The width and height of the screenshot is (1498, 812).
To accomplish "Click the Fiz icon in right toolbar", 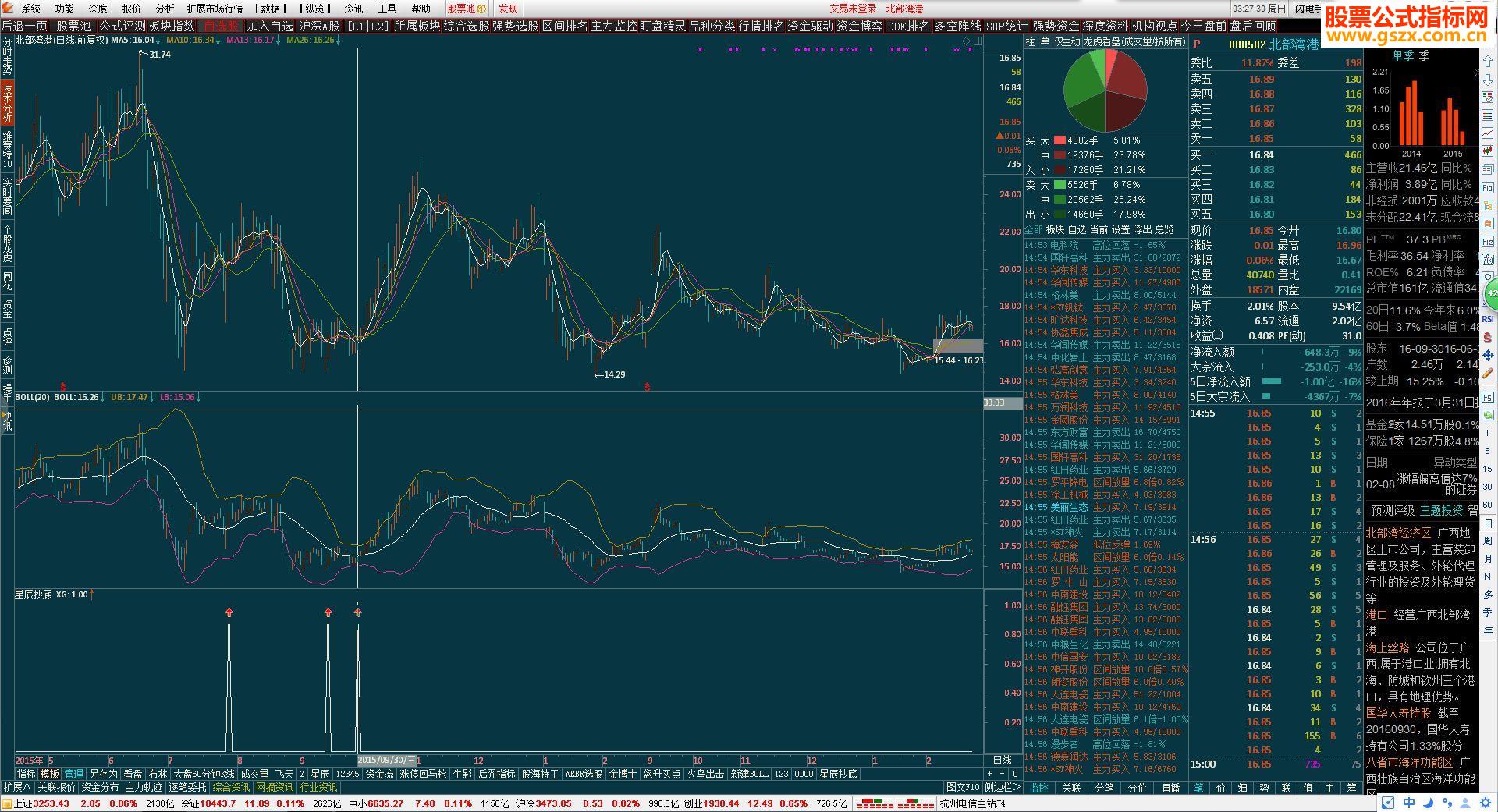I will [1488, 243].
